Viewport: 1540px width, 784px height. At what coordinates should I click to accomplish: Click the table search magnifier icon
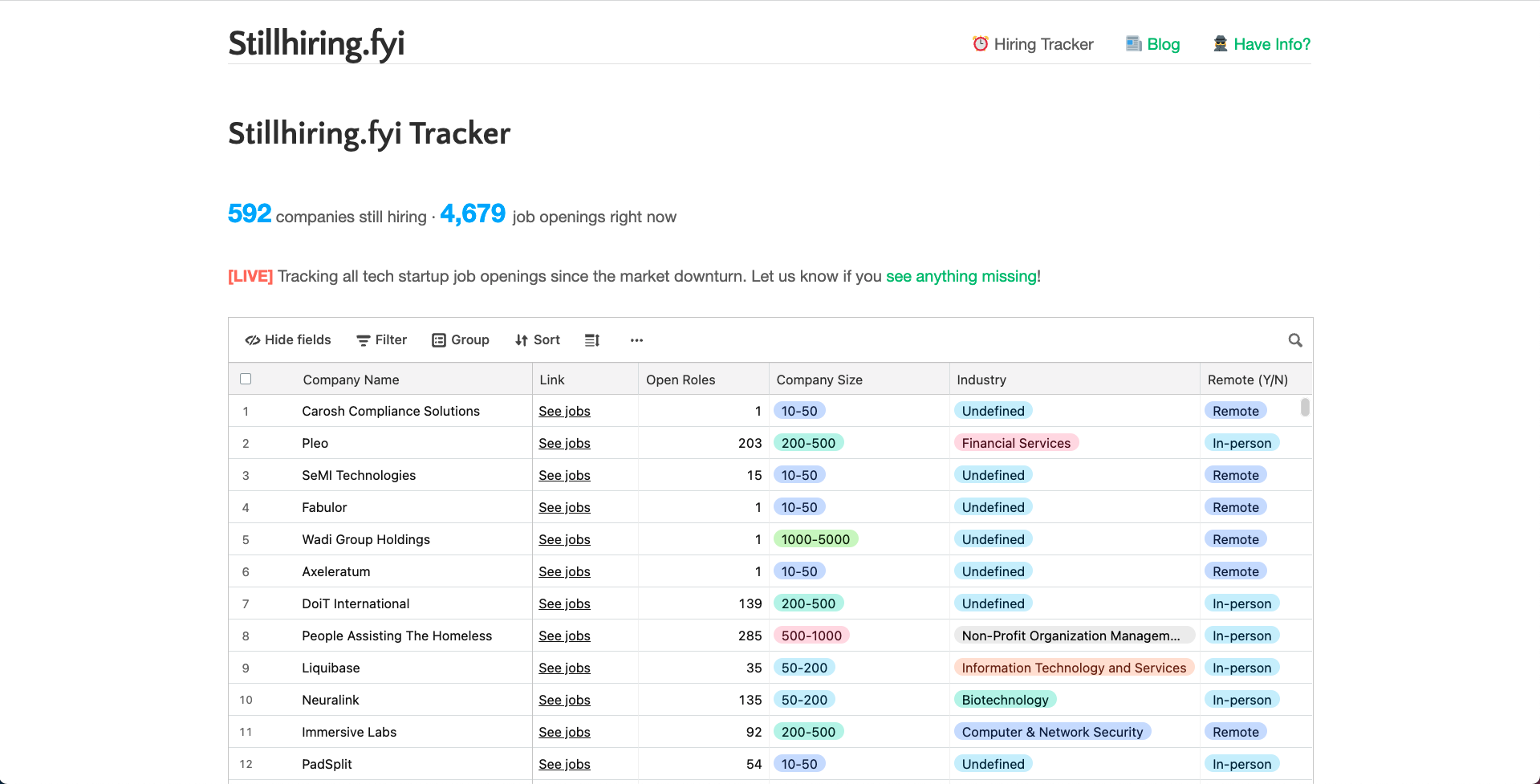1295,340
